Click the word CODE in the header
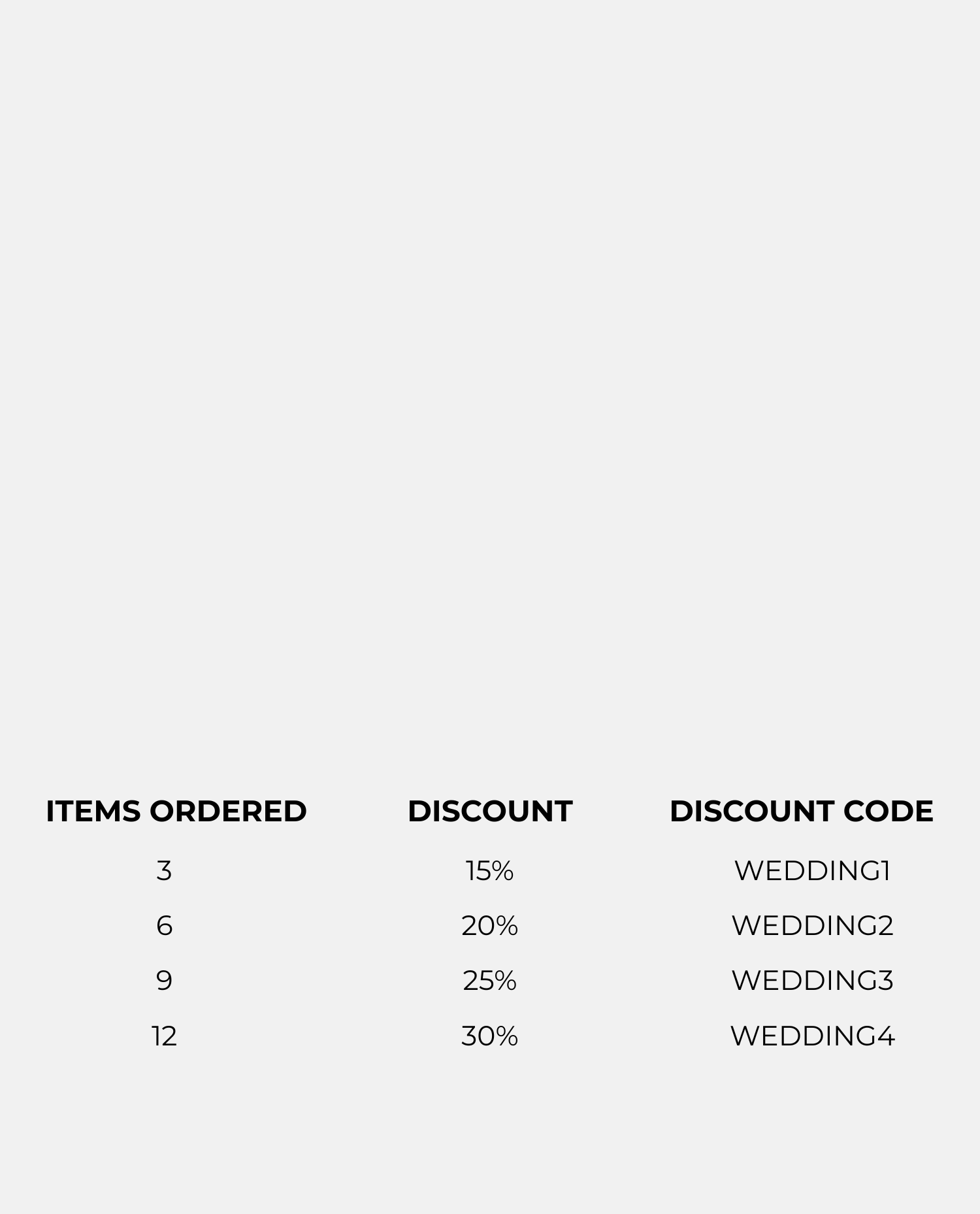 pos(888,812)
